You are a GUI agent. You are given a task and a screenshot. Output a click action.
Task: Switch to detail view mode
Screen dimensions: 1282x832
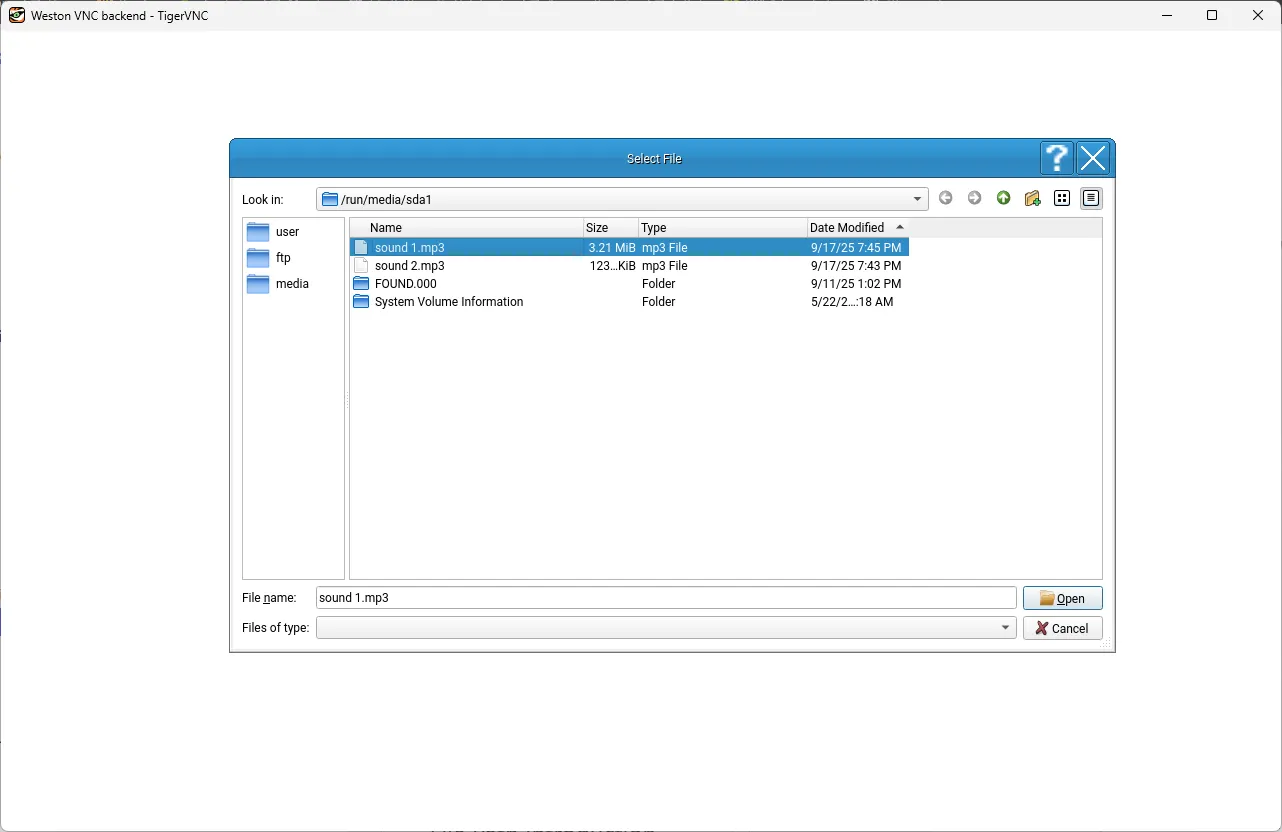(x=1091, y=199)
